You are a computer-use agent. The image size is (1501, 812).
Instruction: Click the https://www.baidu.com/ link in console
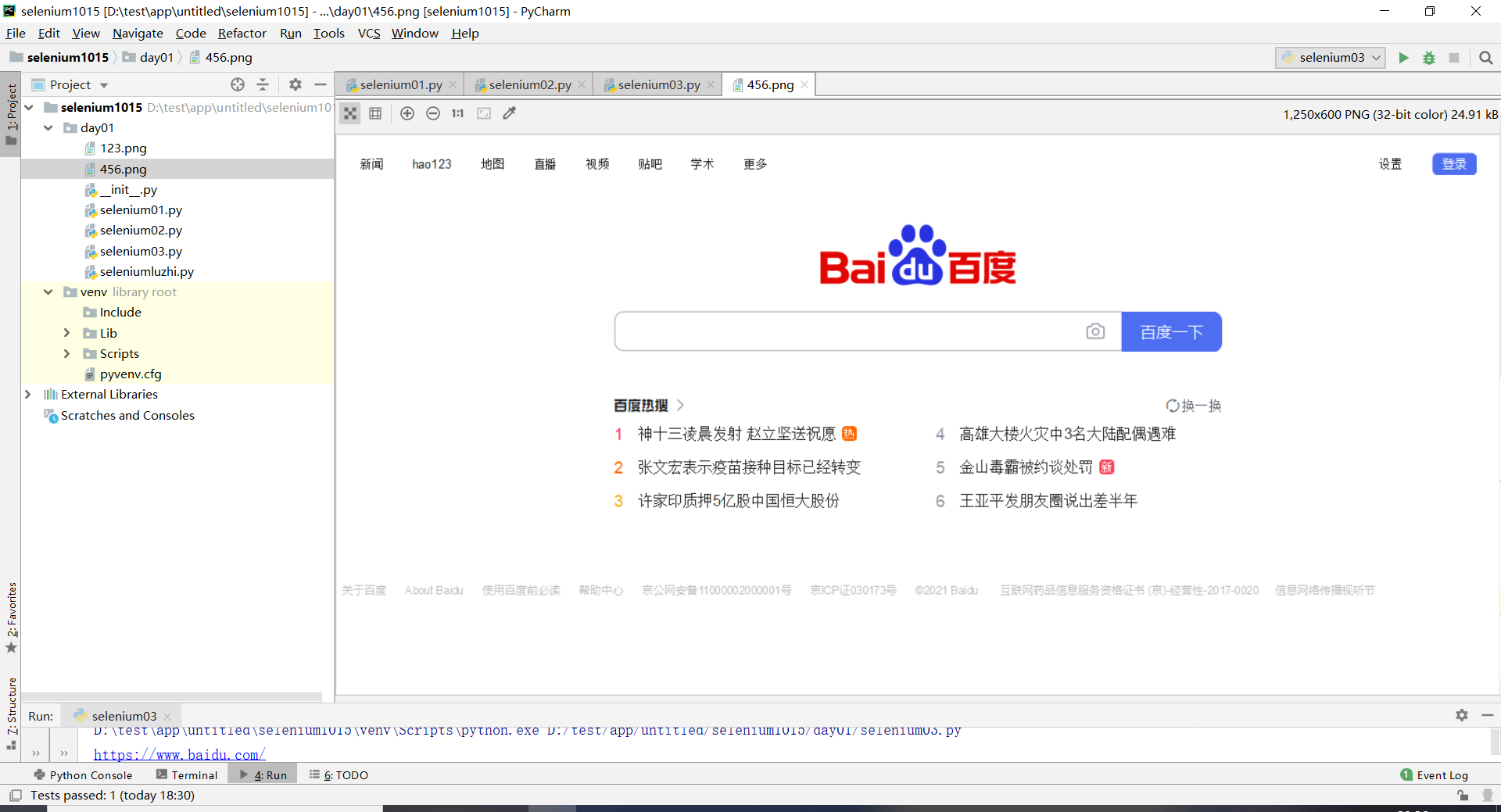tap(180, 754)
